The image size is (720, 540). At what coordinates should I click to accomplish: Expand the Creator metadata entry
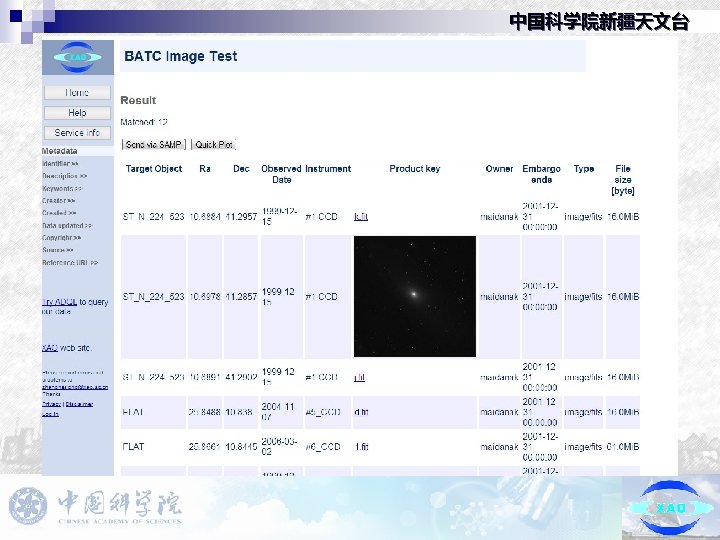point(58,201)
